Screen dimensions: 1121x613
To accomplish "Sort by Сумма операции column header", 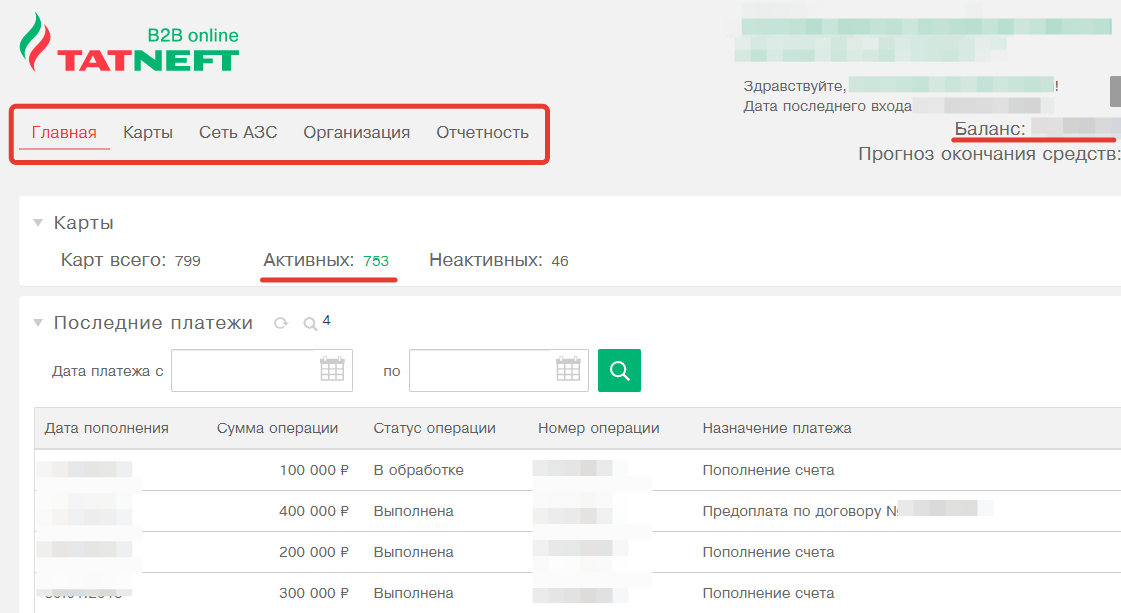I will 277,428.
